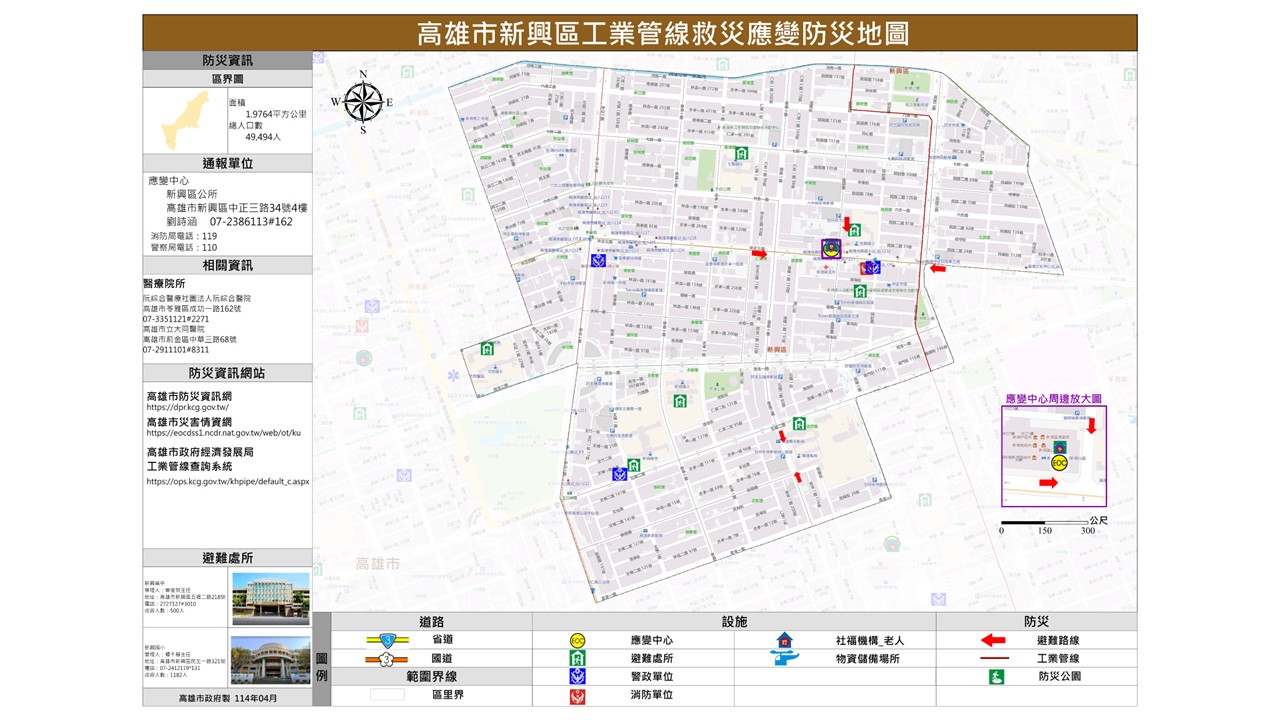
Task: Click the provincial highway shield legend icon
Action: tap(386, 641)
